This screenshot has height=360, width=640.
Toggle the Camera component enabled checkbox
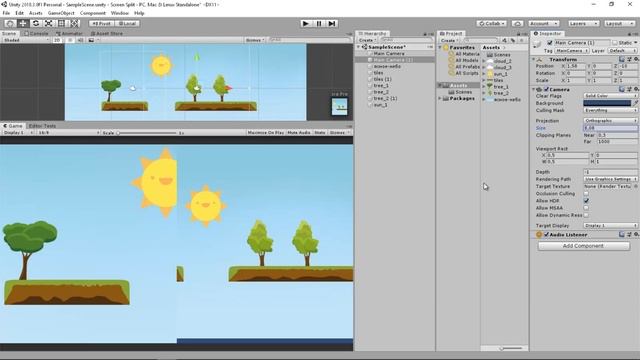point(546,89)
